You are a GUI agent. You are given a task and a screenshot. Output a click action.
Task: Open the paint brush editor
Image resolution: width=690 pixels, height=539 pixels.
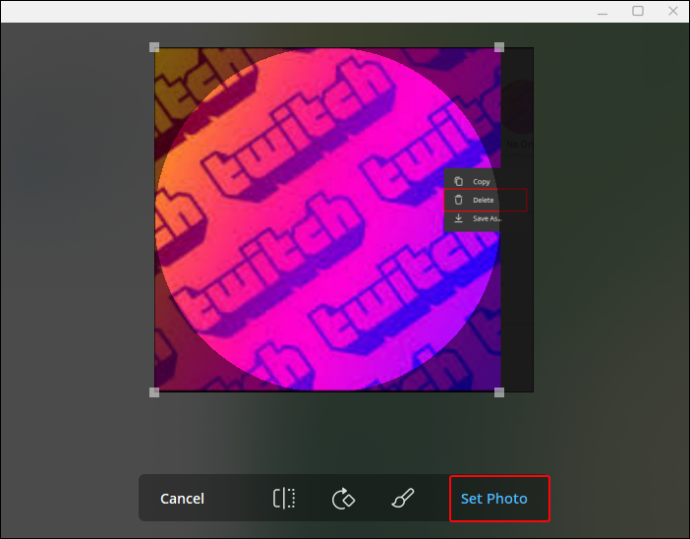[402, 498]
